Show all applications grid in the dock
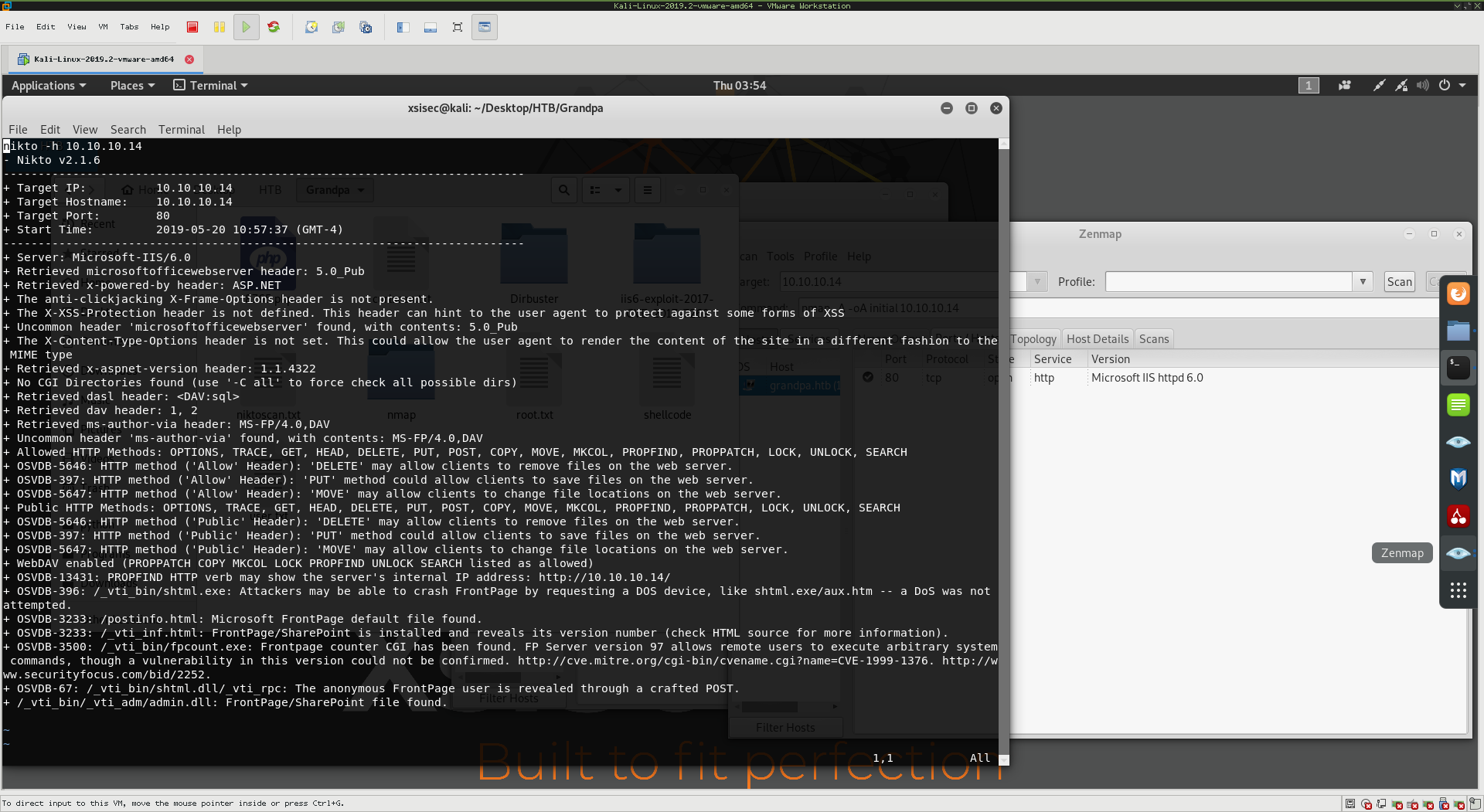This screenshot has height=812, width=1484. click(1458, 591)
